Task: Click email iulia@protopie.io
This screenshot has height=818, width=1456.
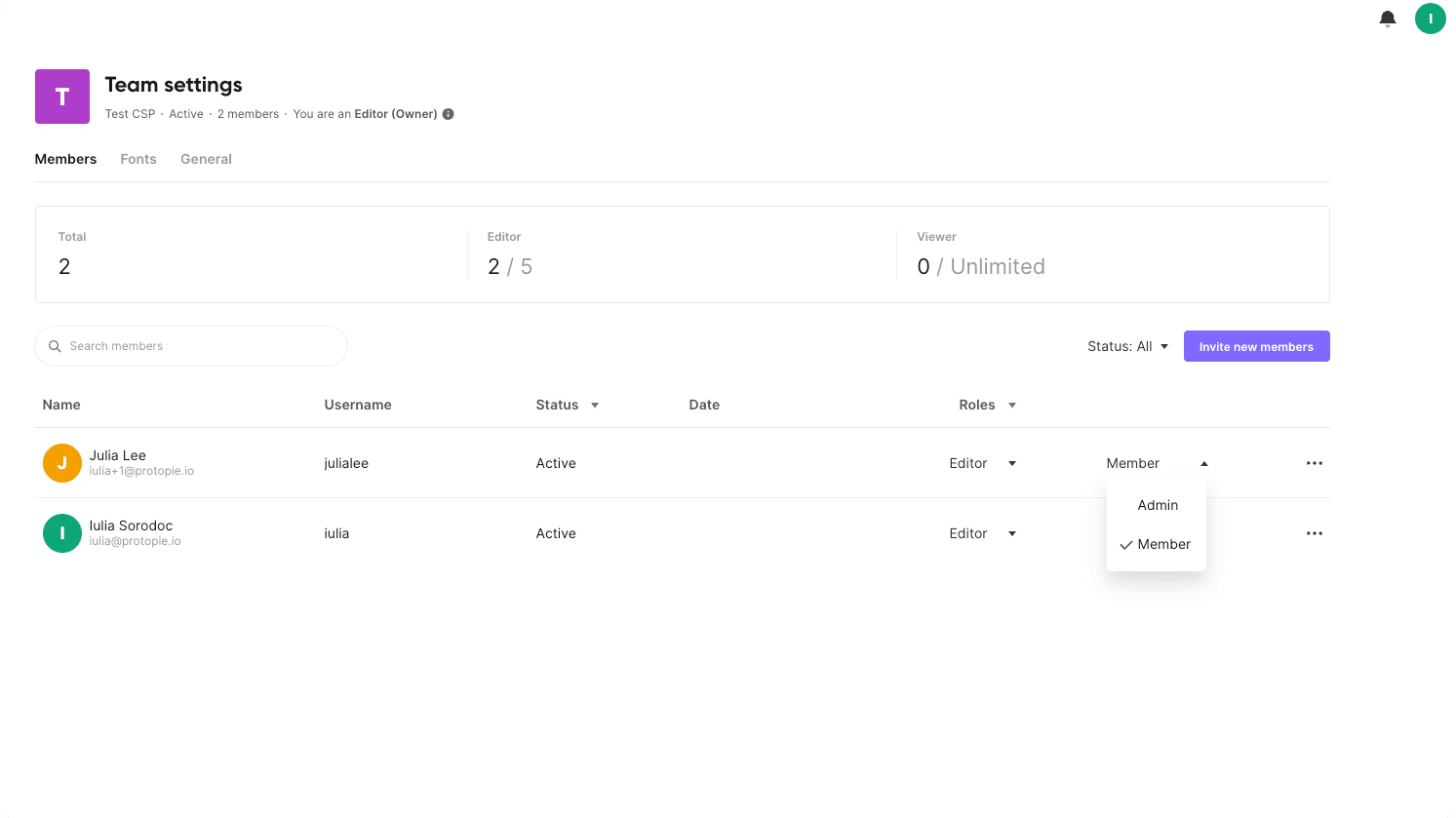Action: tap(135, 541)
